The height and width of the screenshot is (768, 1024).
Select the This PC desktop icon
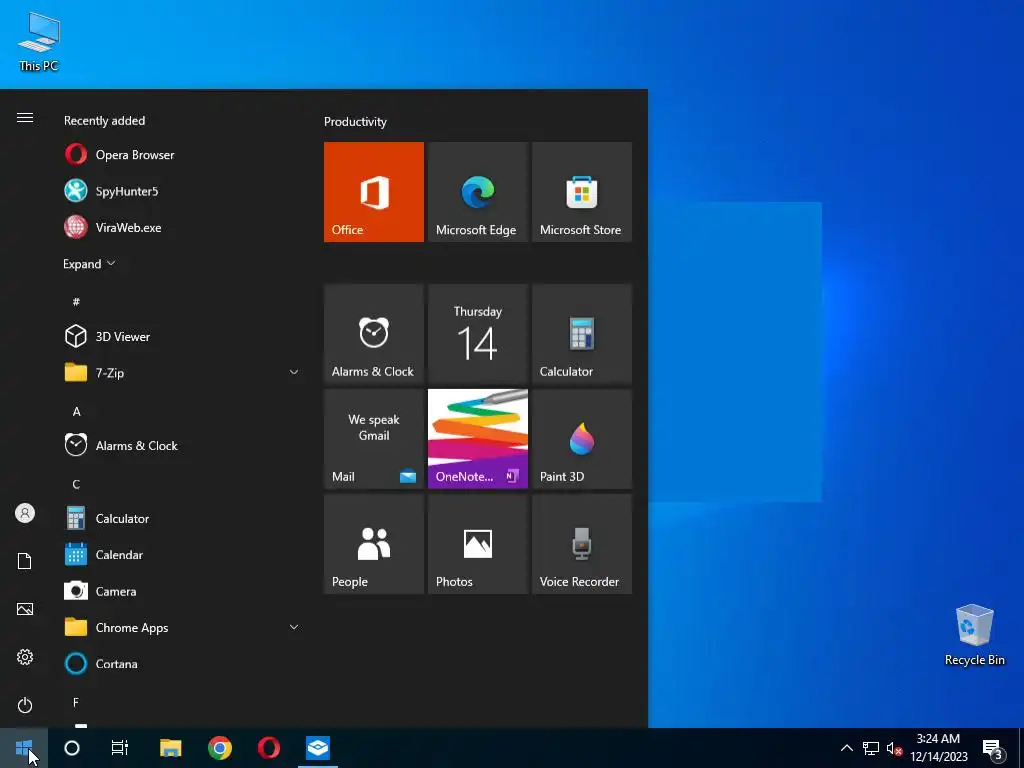(x=39, y=41)
